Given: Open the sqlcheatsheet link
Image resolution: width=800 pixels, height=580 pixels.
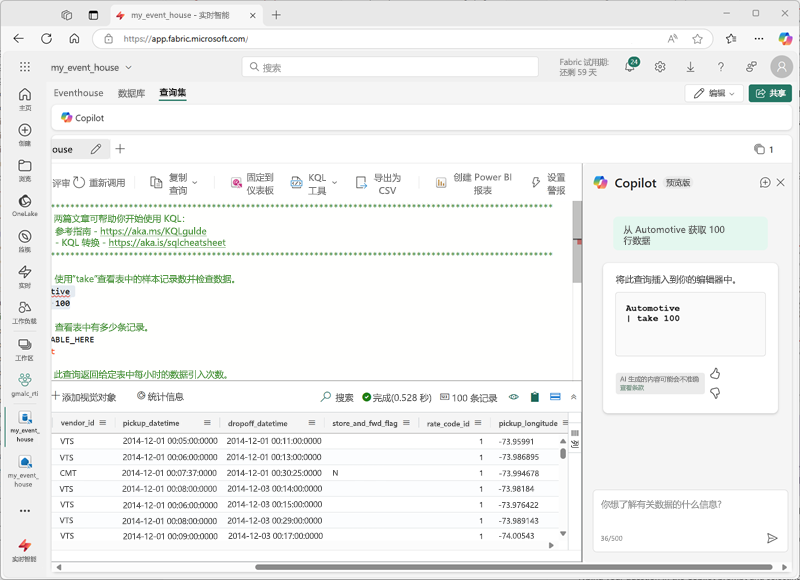Looking at the screenshot, I should [x=167, y=243].
